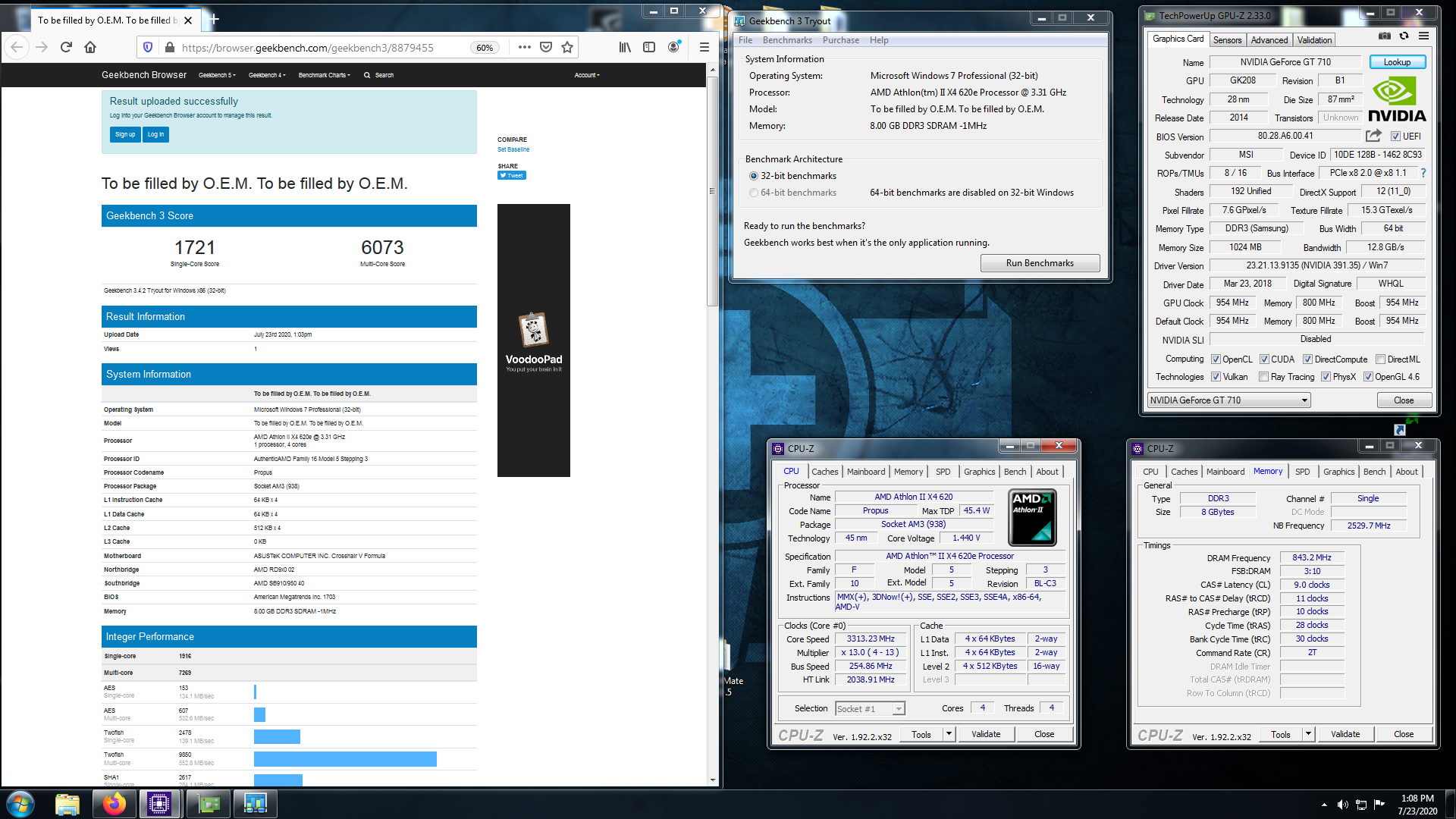
Task: Open the Firefox account icon
Action: [673, 47]
